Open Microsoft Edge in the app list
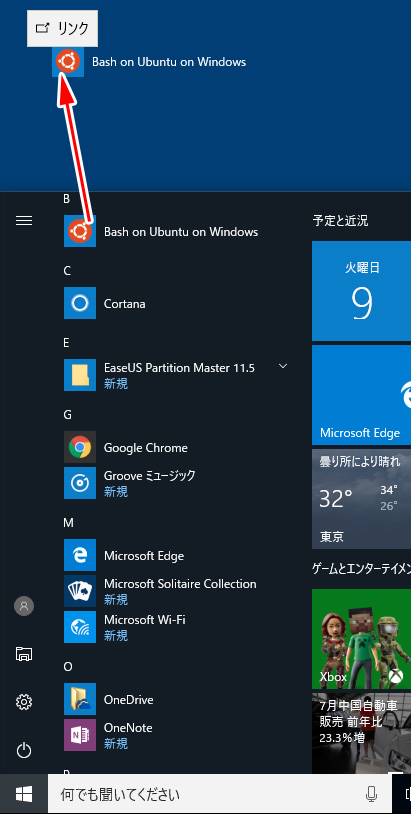411x814 pixels. coord(175,555)
